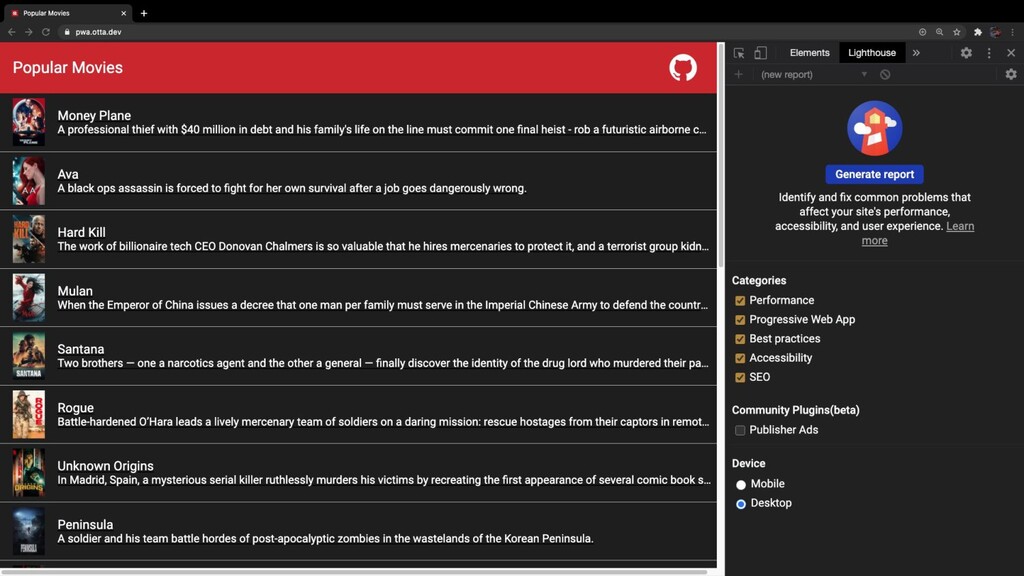Click the Money Plane poster thumbnail
The width and height of the screenshot is (1024, 576).
pyautogui.click(x=29, y=122)
